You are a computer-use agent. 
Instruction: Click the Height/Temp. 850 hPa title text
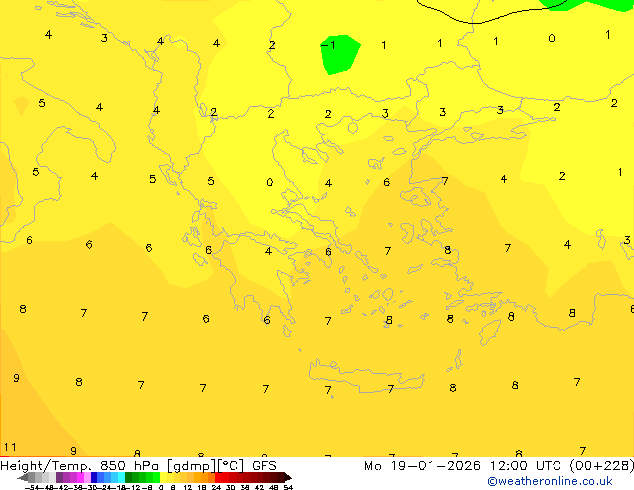click(x=79, y=466)
